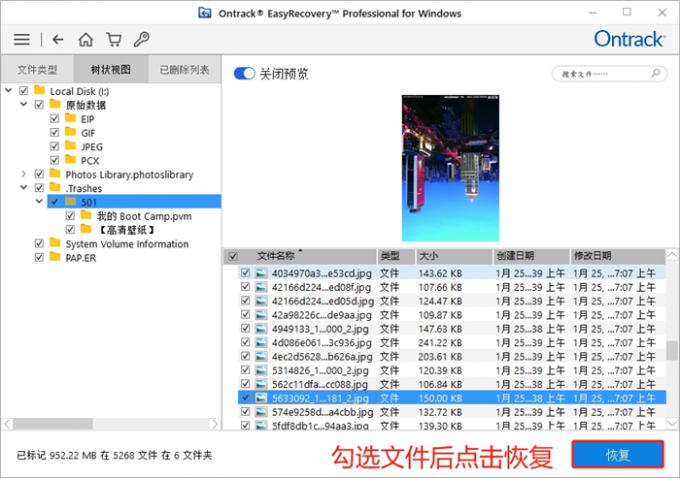Click the image preview thumbnail
This screenshot has height=478, width=680.
(450, 168)
